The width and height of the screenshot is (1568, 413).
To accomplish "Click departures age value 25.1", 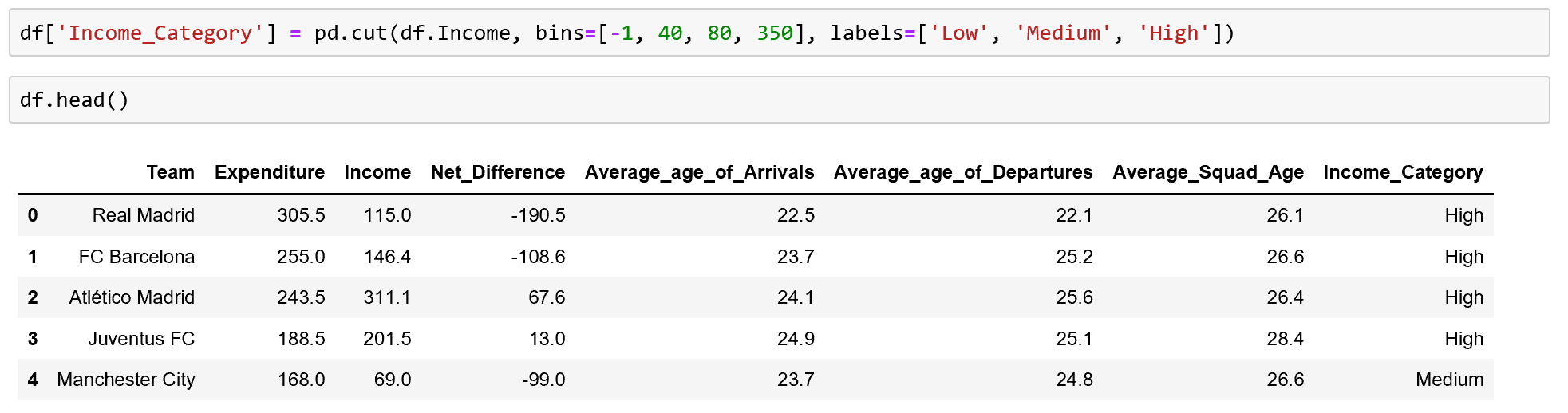I will (x=1074, y=339).
